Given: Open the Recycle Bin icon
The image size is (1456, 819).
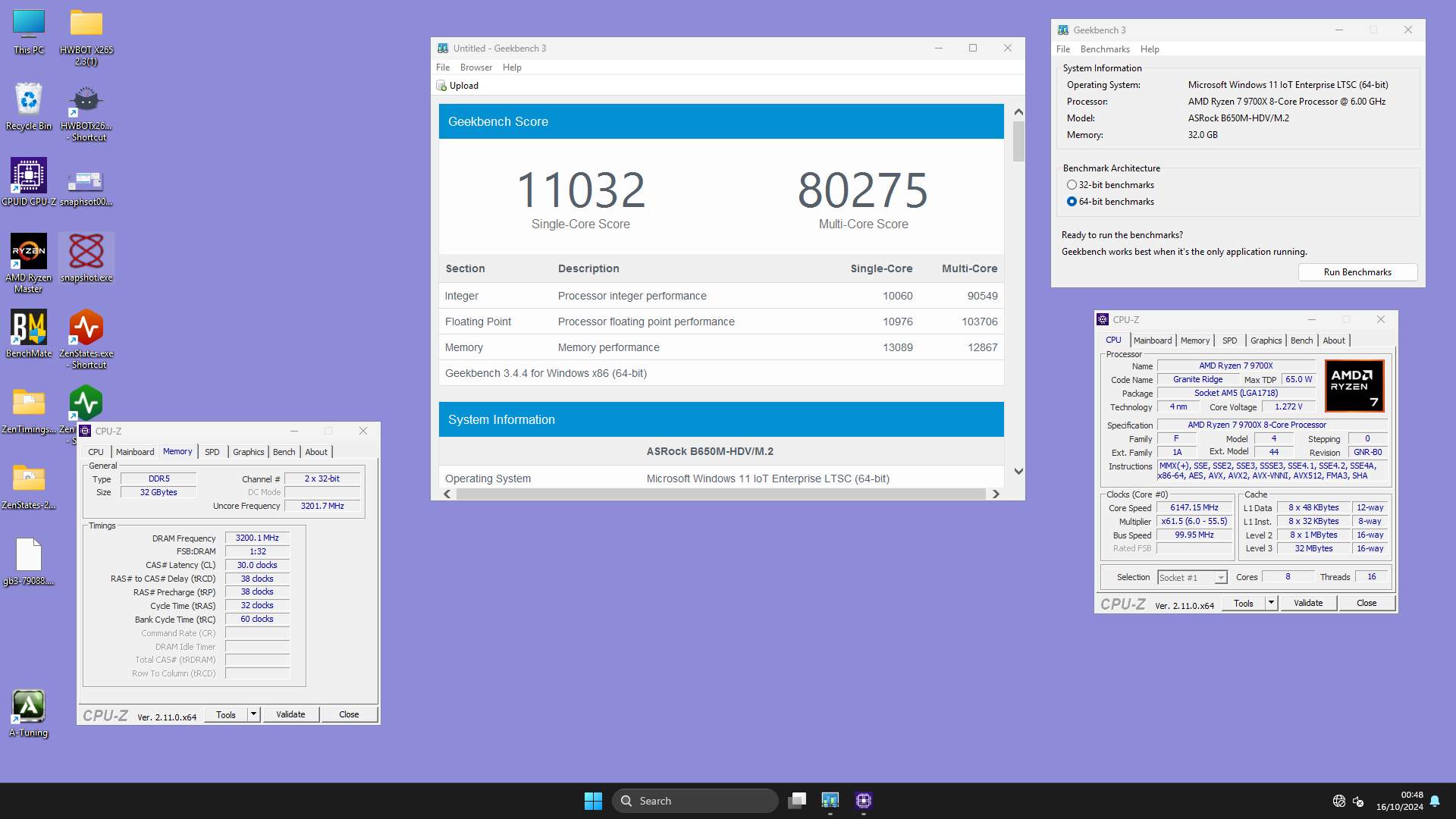Looking at the screenshot, I should (29, 100).
